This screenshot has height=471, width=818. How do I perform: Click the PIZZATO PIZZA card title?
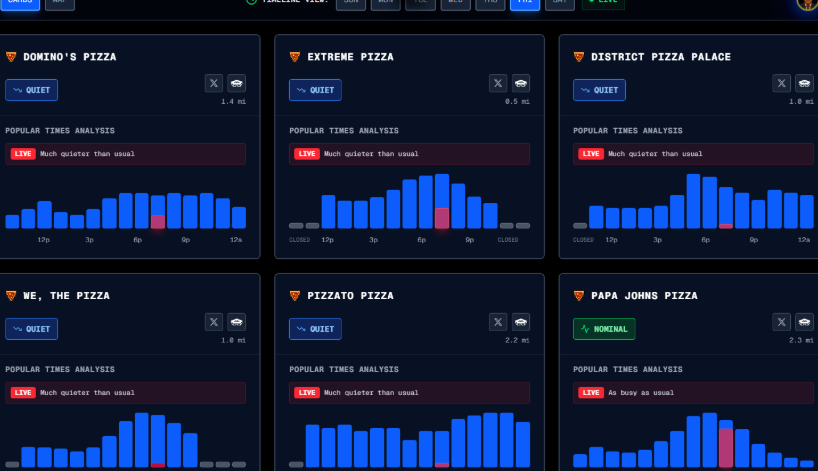pos(350,296)
